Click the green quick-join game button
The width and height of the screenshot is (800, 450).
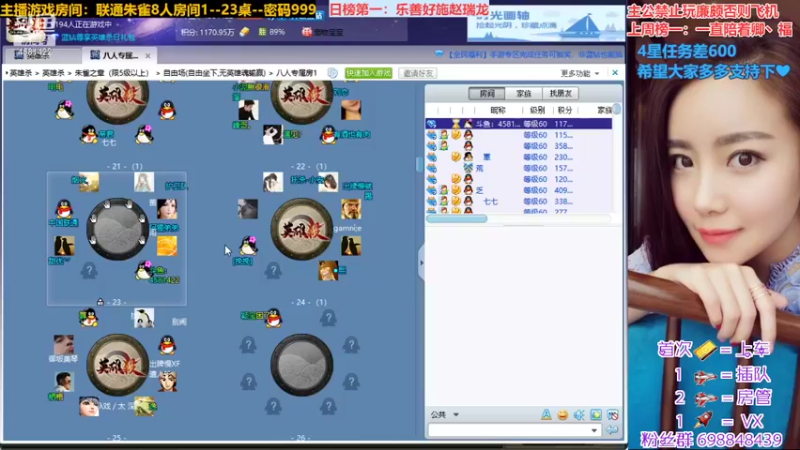point(368,73)
